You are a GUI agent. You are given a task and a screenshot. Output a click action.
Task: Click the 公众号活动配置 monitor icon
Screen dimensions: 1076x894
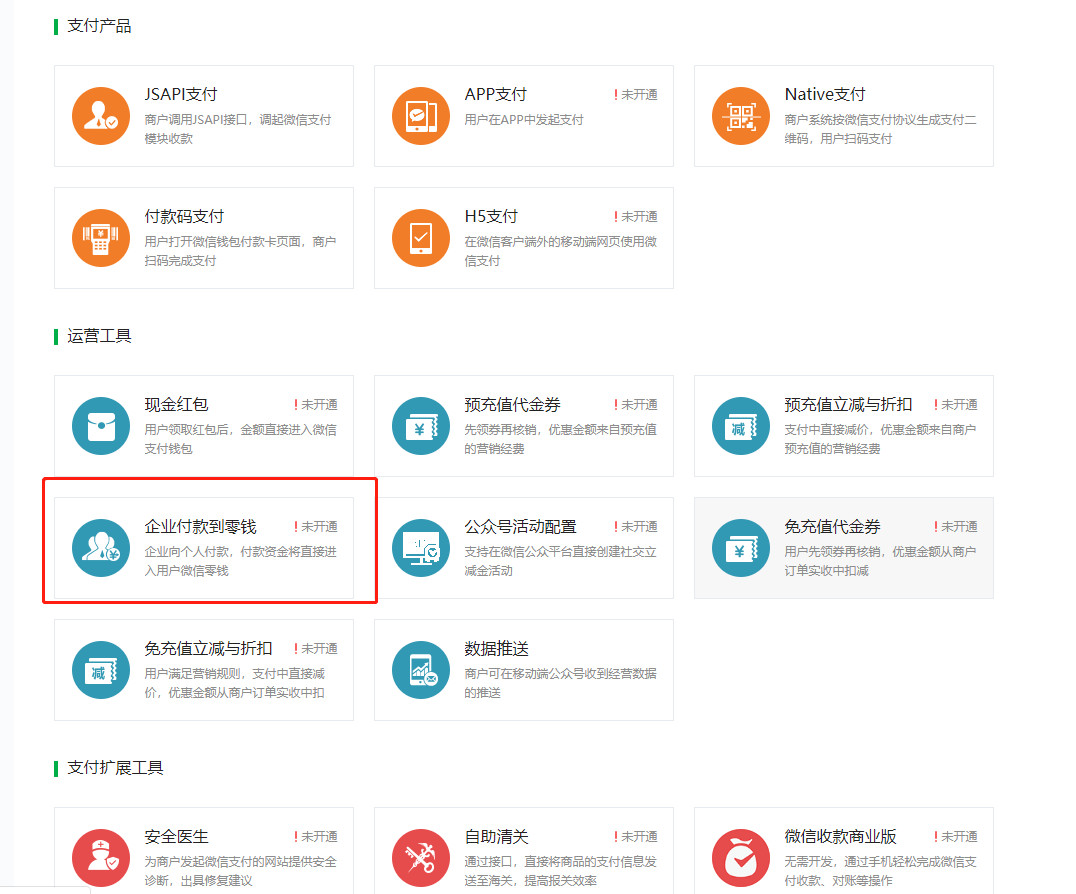421,548
